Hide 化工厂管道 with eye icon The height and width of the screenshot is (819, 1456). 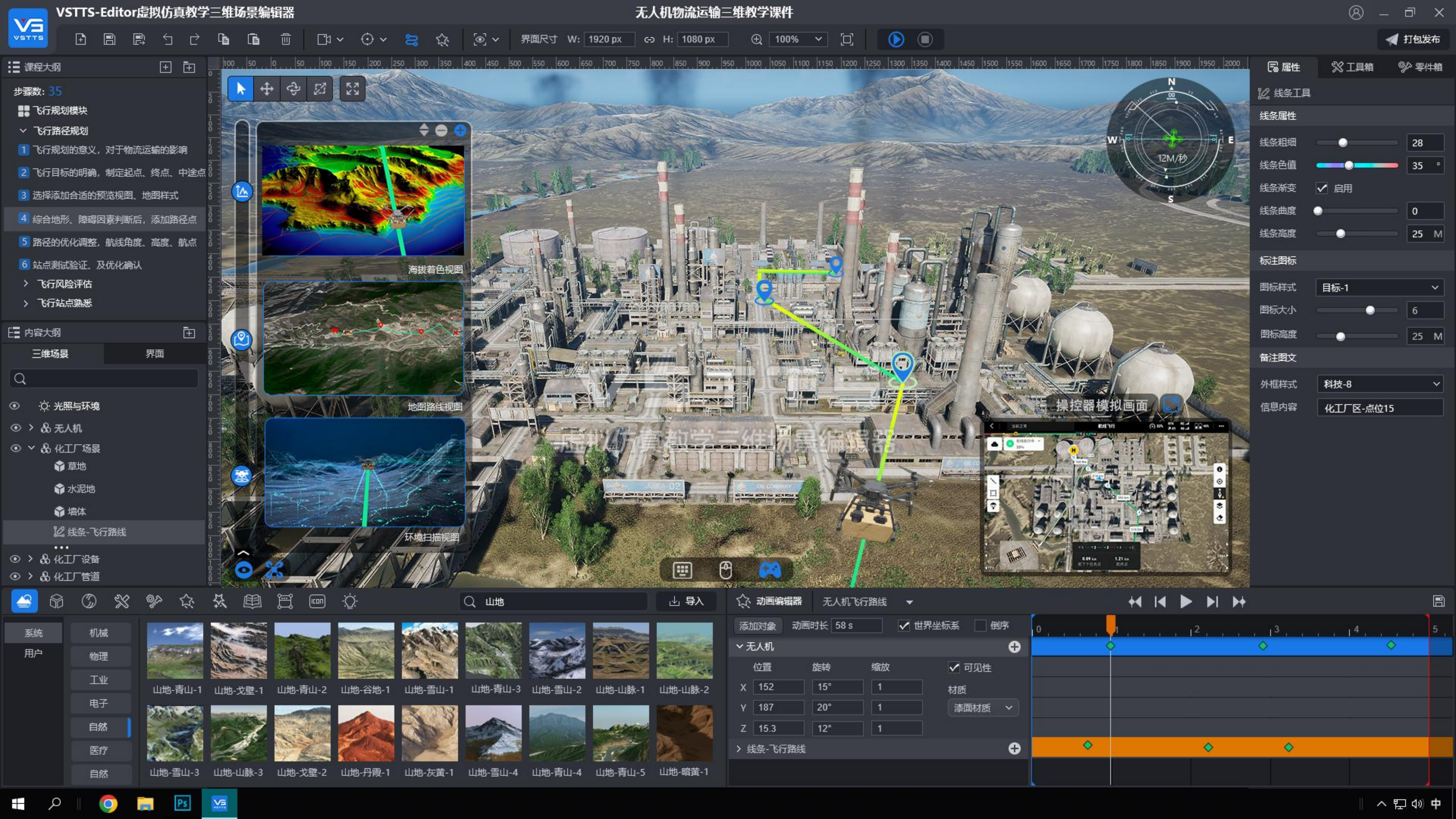15,576
